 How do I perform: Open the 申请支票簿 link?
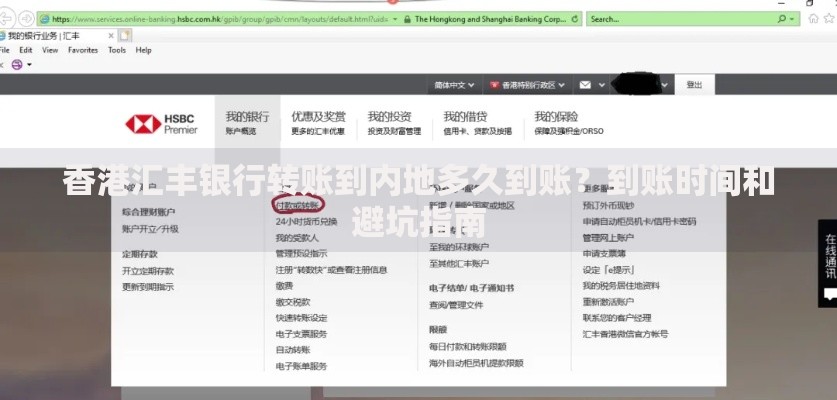[x=604, y=254]
